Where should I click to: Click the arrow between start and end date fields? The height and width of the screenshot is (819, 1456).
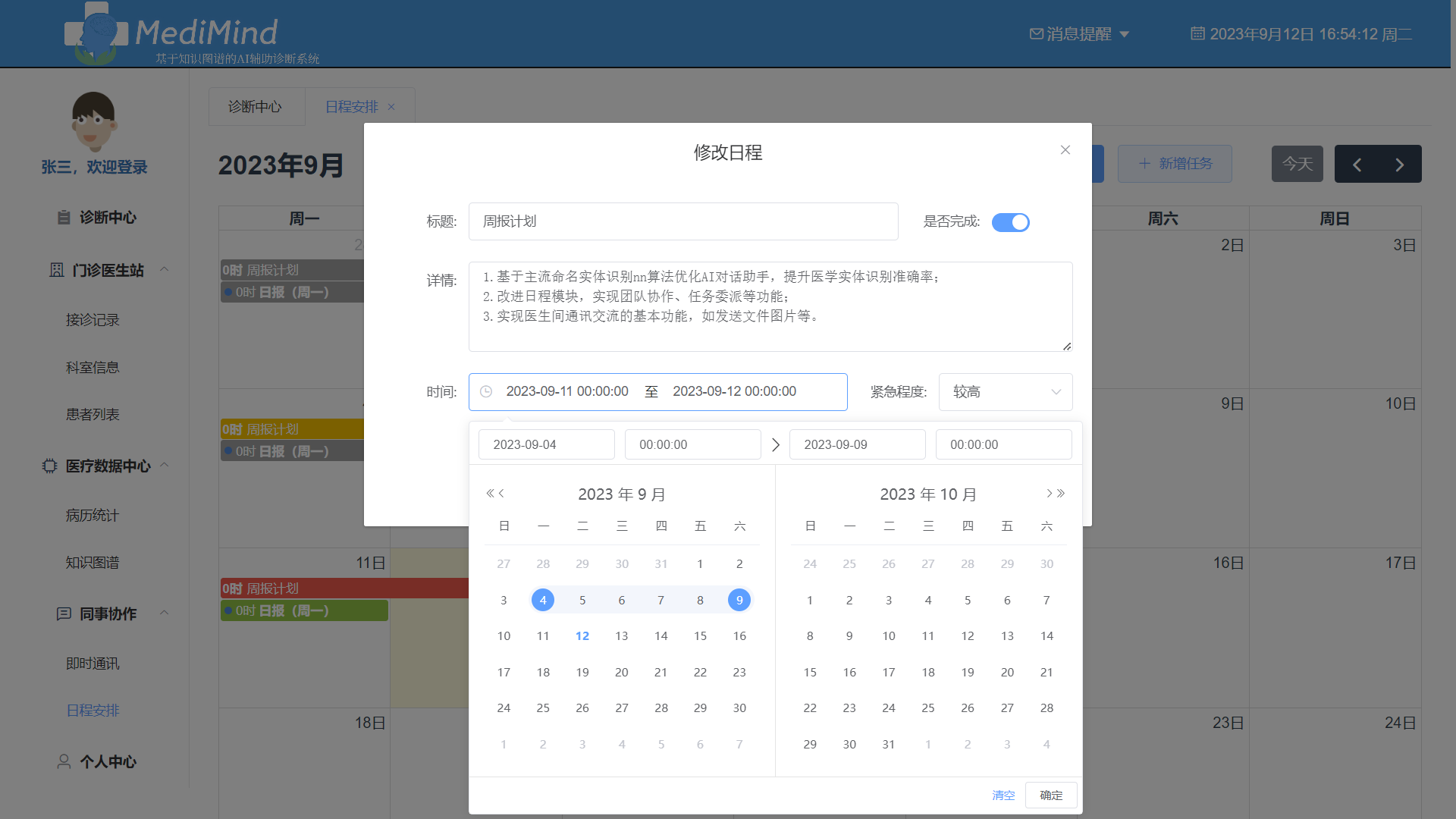pos(775,445)
